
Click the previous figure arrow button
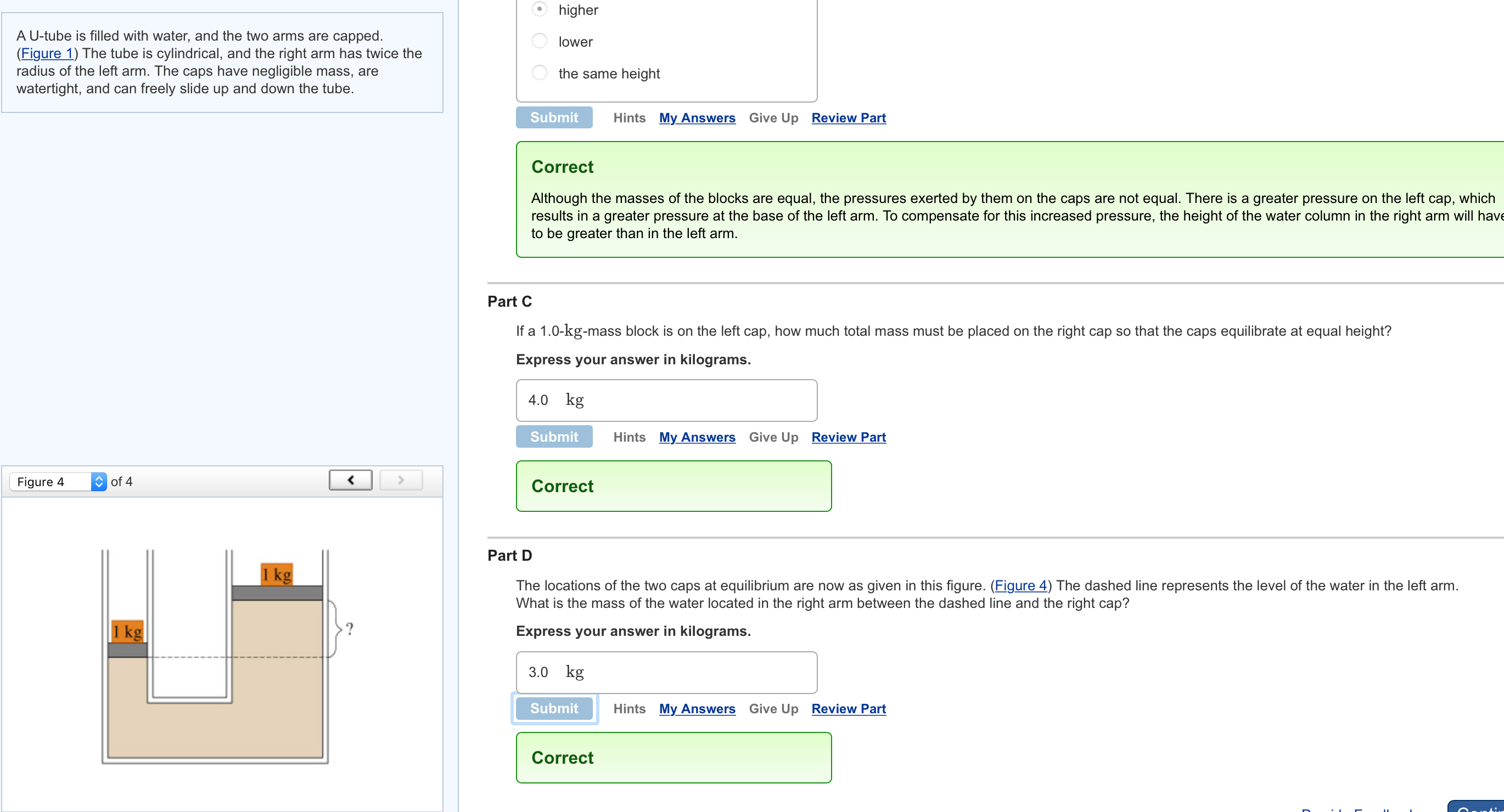pyautogui.click(x=350, y=481)
